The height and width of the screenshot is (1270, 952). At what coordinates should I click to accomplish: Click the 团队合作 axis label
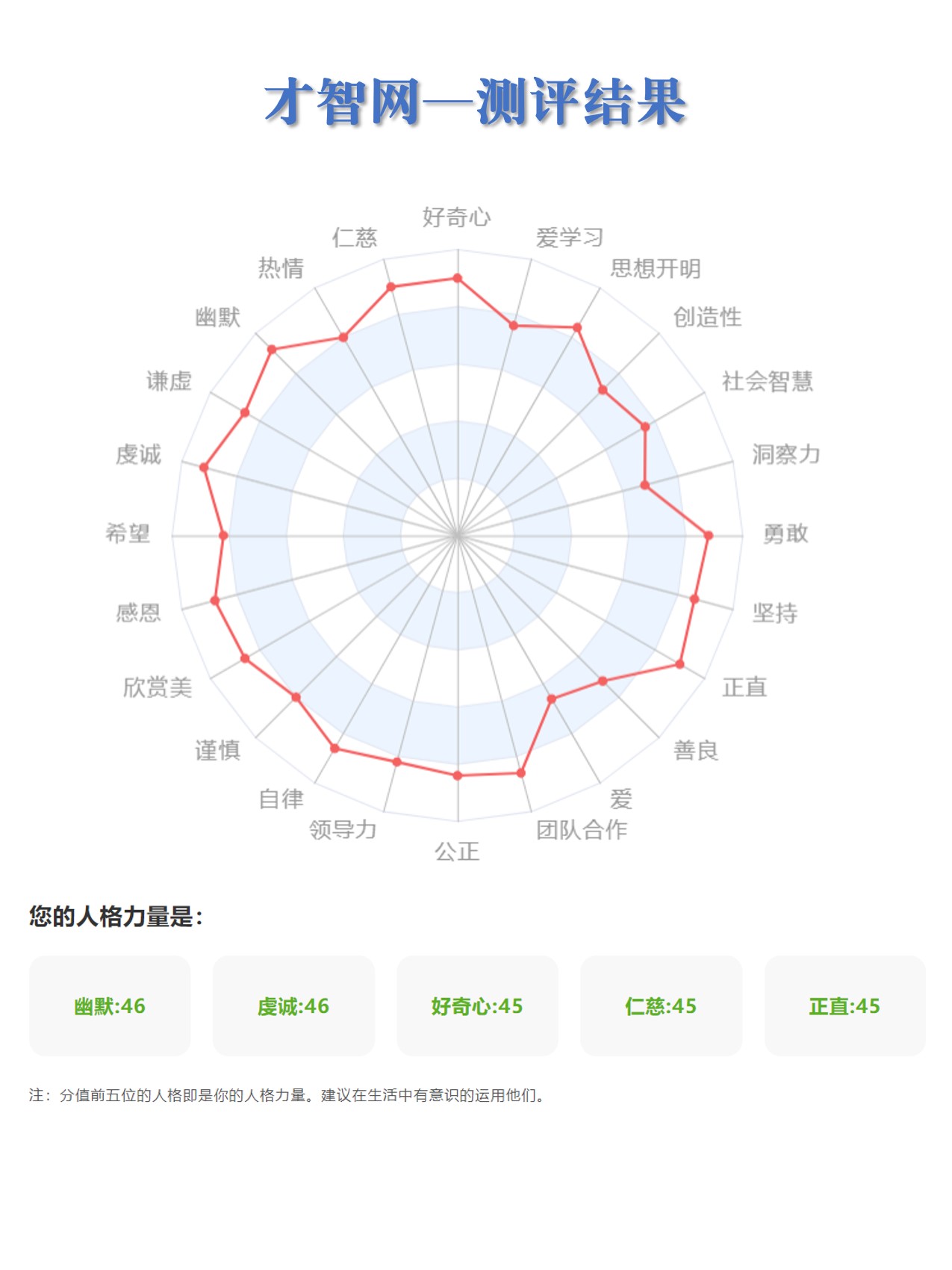[582, 829]
